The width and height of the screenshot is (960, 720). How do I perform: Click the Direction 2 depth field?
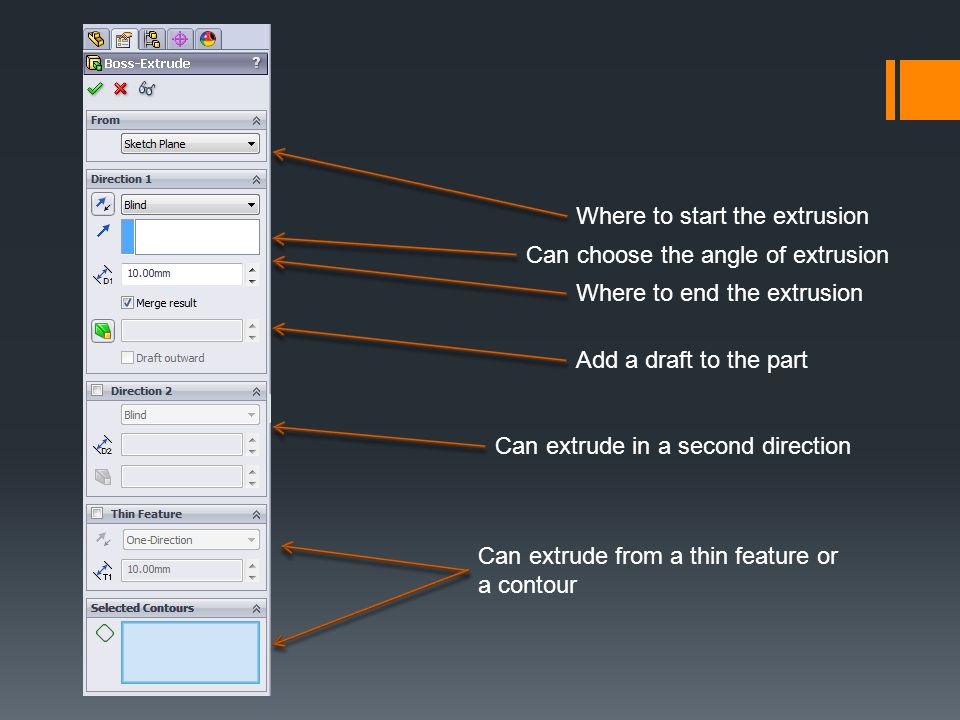coord(182,444)
